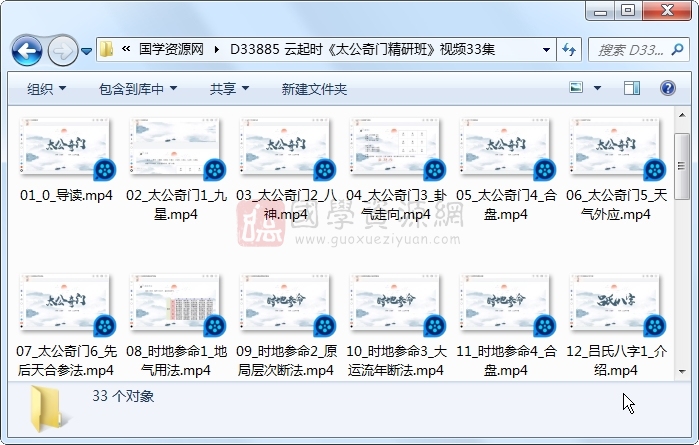
Task: Open the 共享 menu
Action: click(229, 89)
